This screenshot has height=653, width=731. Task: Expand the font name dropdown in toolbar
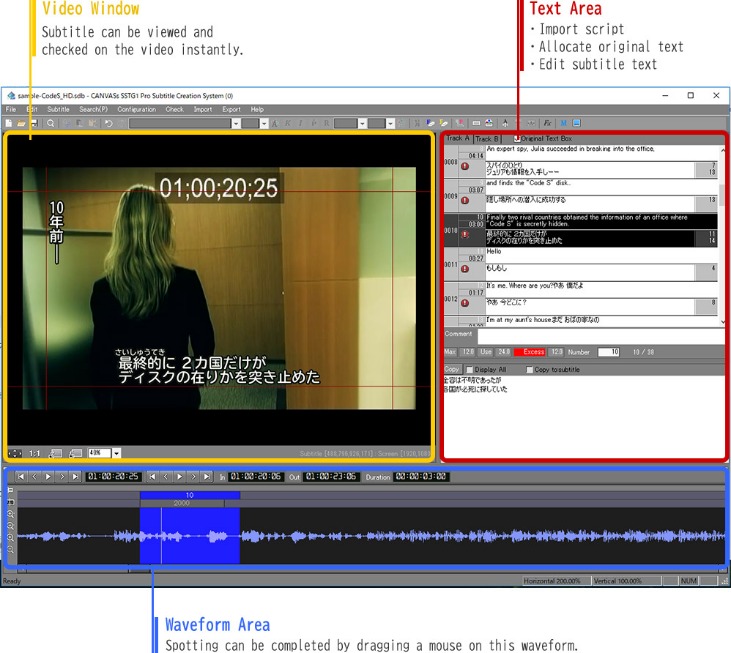pos(236,123)
